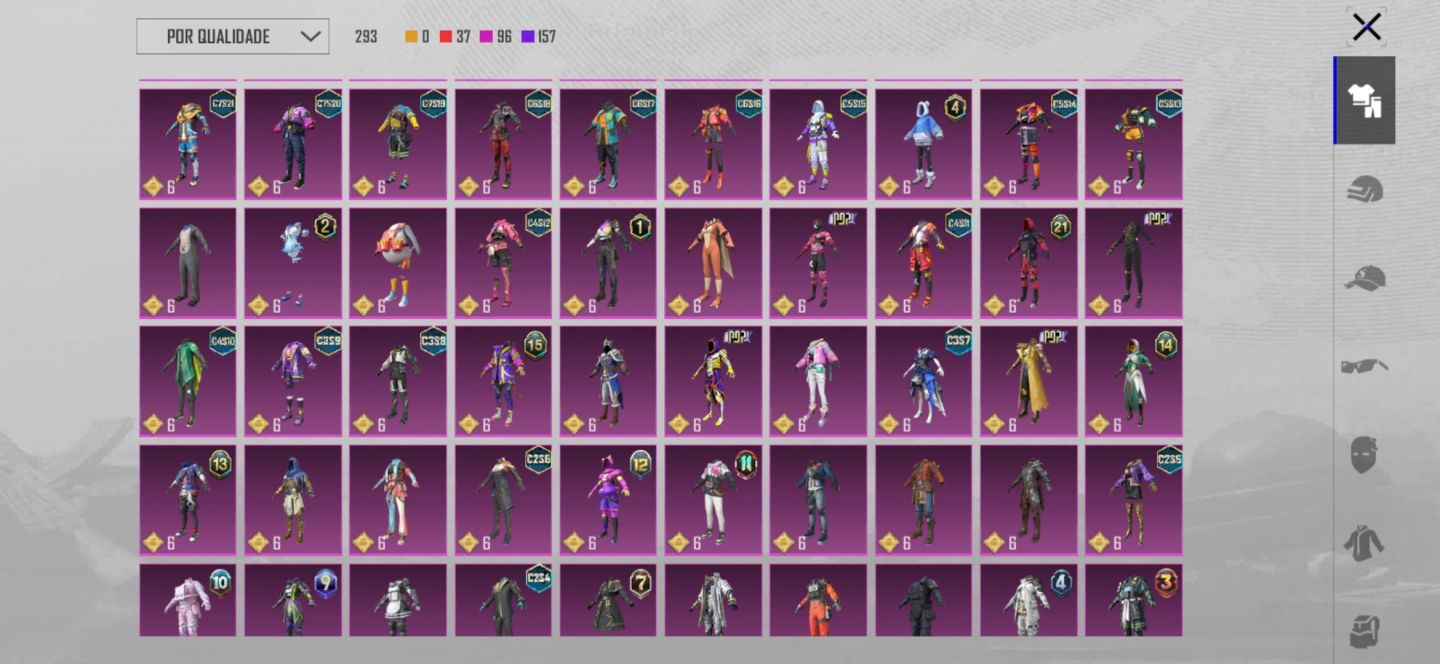Pick the outfit with badge number 21
This screenshot has height=664, width=1440.
(1028, 263)
